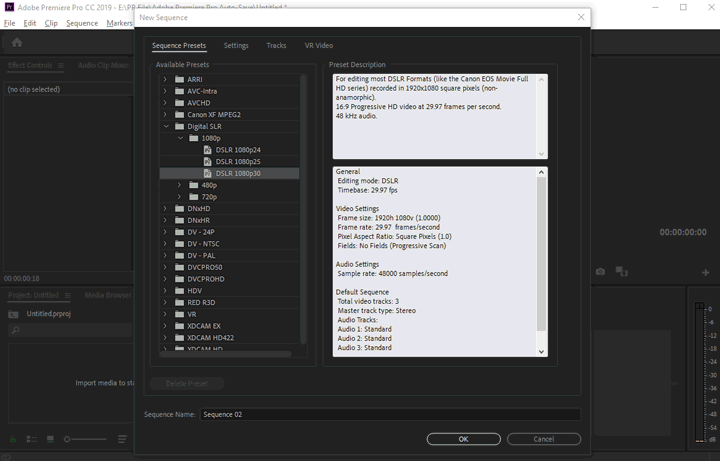Open the Sequence Presets tab

tap(179, 45)
